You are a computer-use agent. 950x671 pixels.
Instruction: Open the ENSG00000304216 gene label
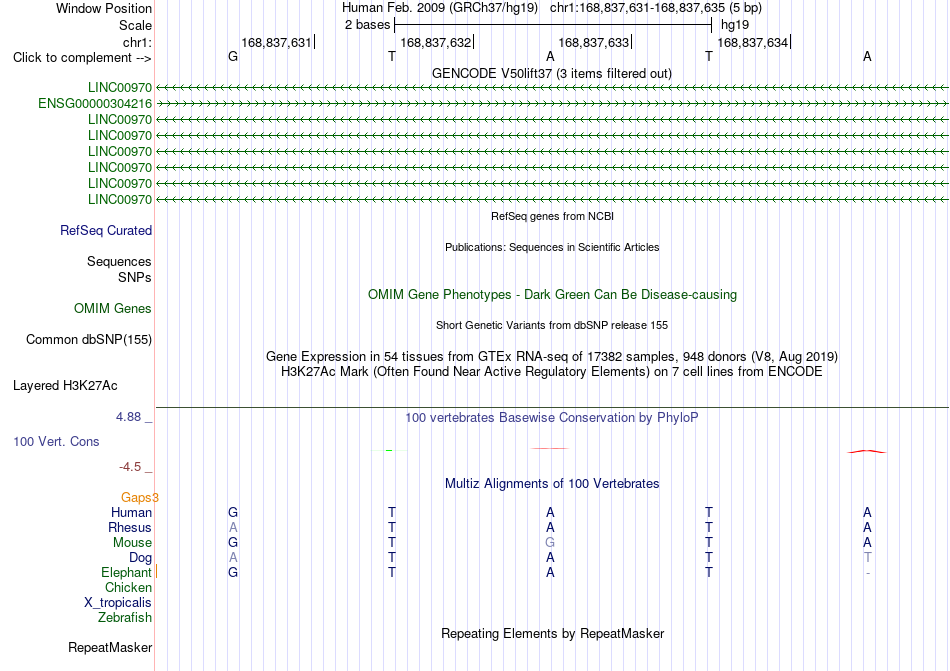click(x=95, y=104)
